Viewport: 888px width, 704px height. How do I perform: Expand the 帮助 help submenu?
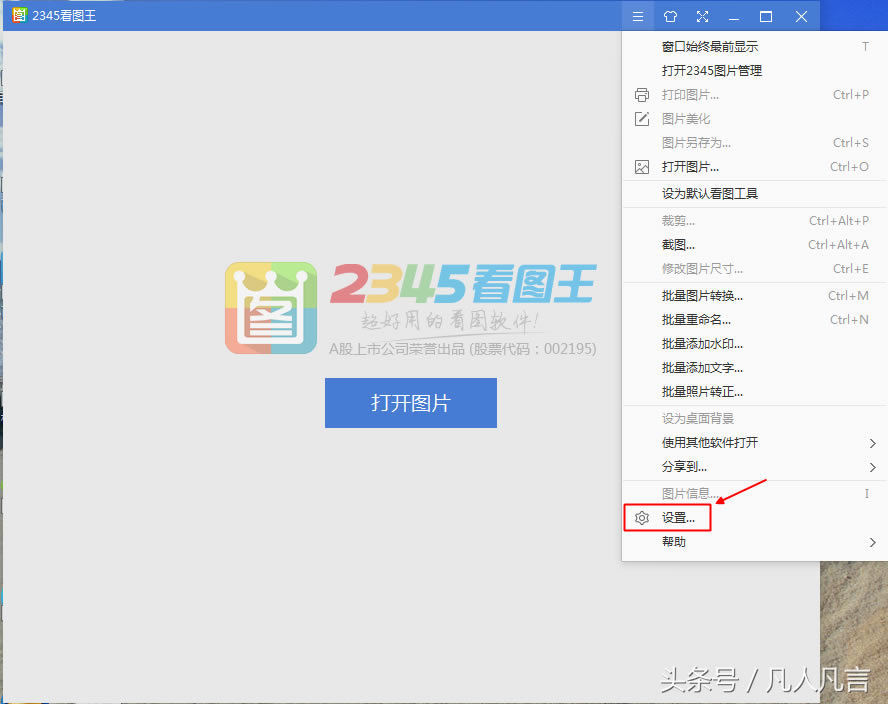click(x=673, y=541)
